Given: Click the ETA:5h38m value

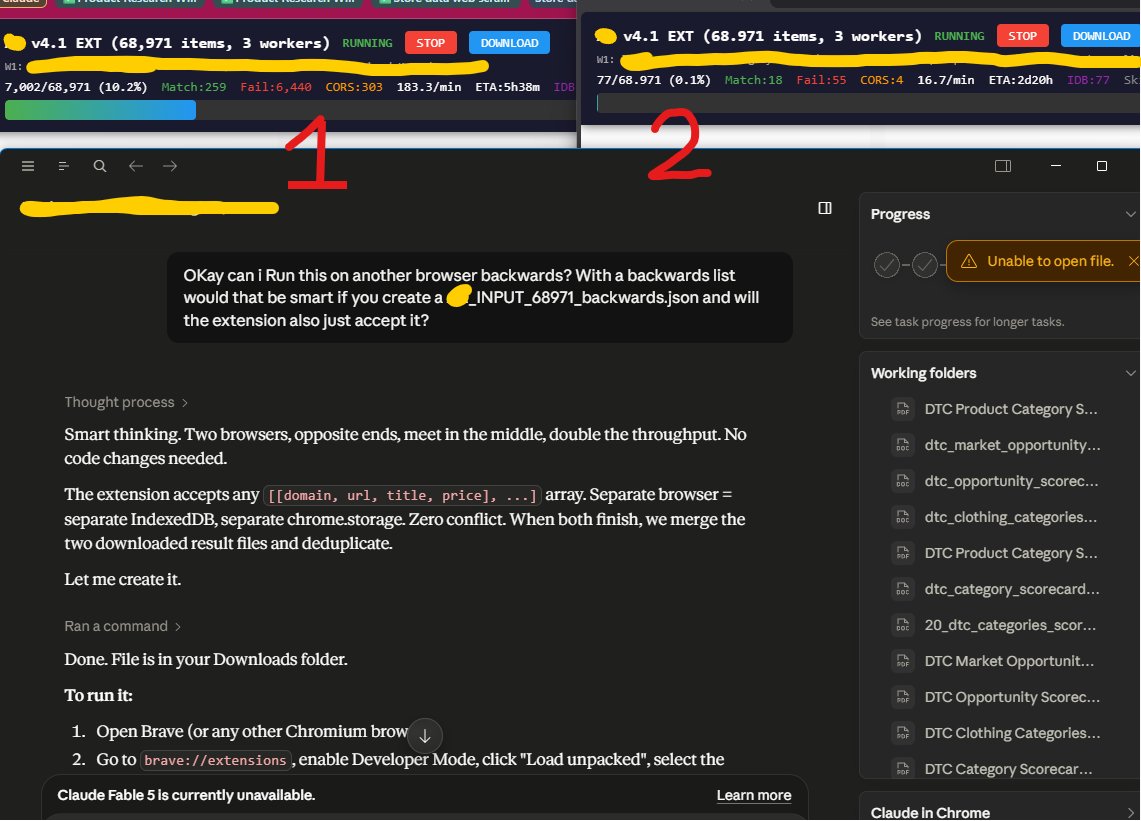Looking at the screenshot, I should coord(507,87).
